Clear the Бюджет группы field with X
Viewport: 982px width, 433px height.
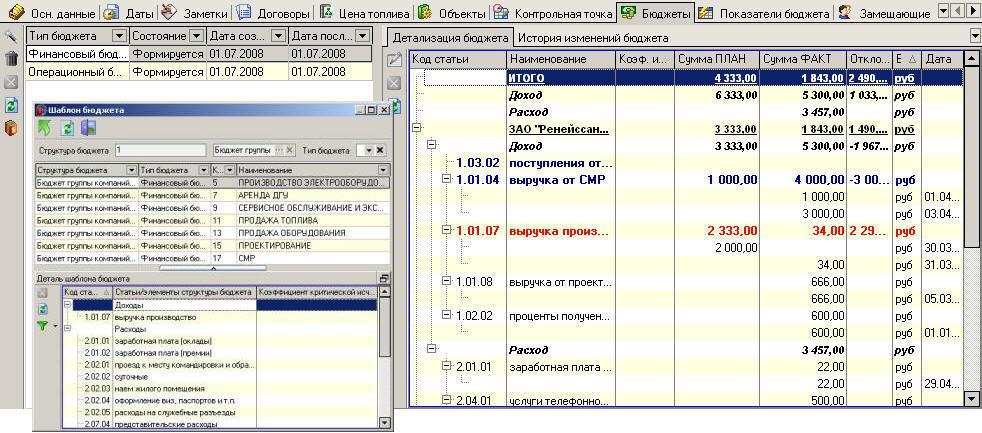tap(289, 150)
